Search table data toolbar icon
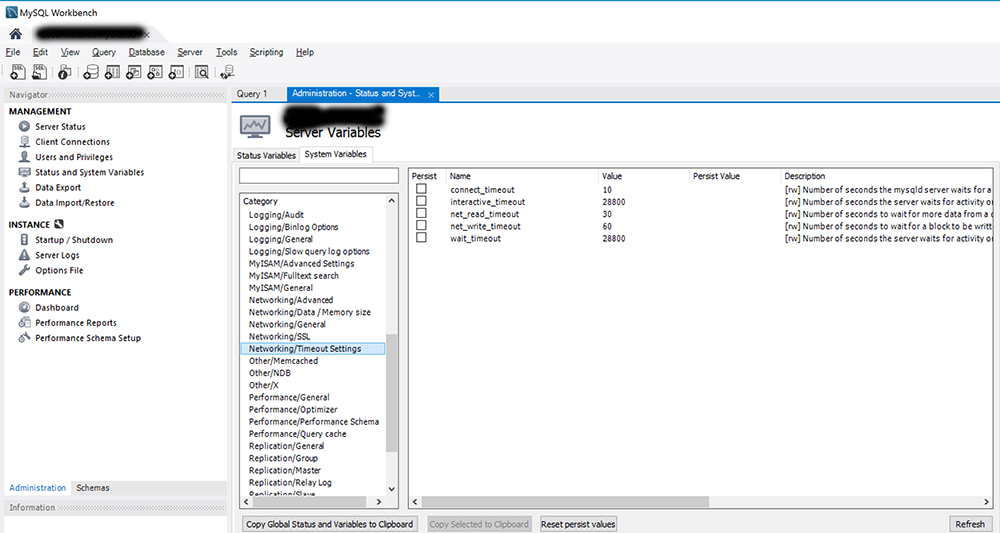1000x533 pixels. pos(202,72)
